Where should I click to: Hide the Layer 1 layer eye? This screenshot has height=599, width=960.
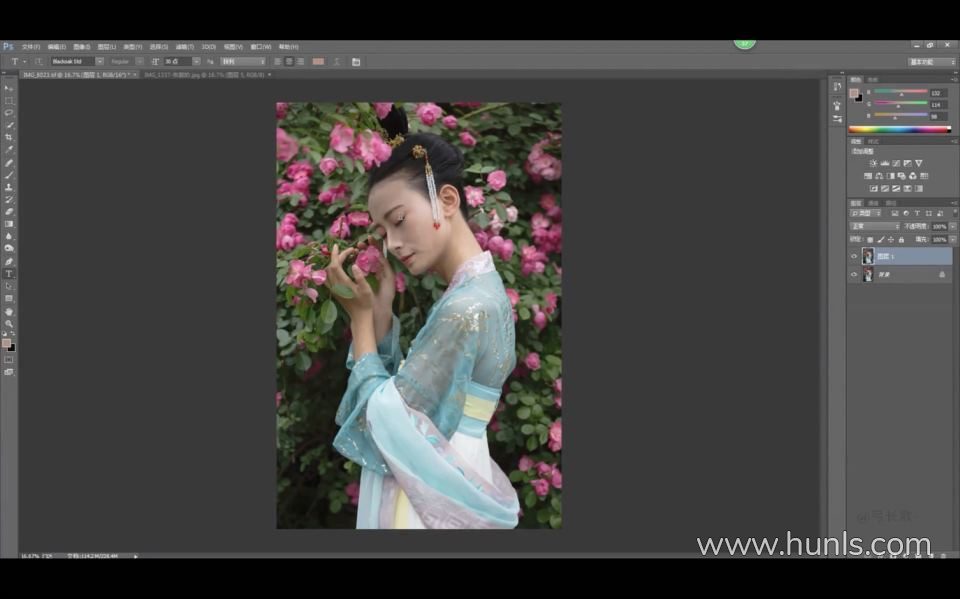click(x=854, y=257)
